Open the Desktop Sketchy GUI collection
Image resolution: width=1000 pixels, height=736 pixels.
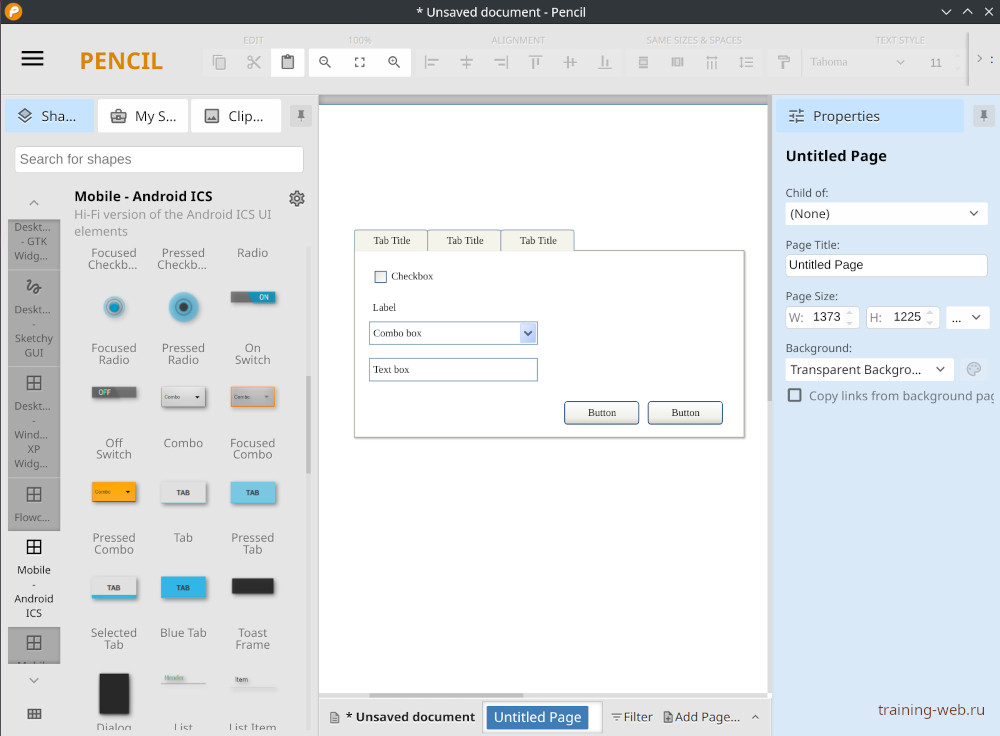point(34,317)
